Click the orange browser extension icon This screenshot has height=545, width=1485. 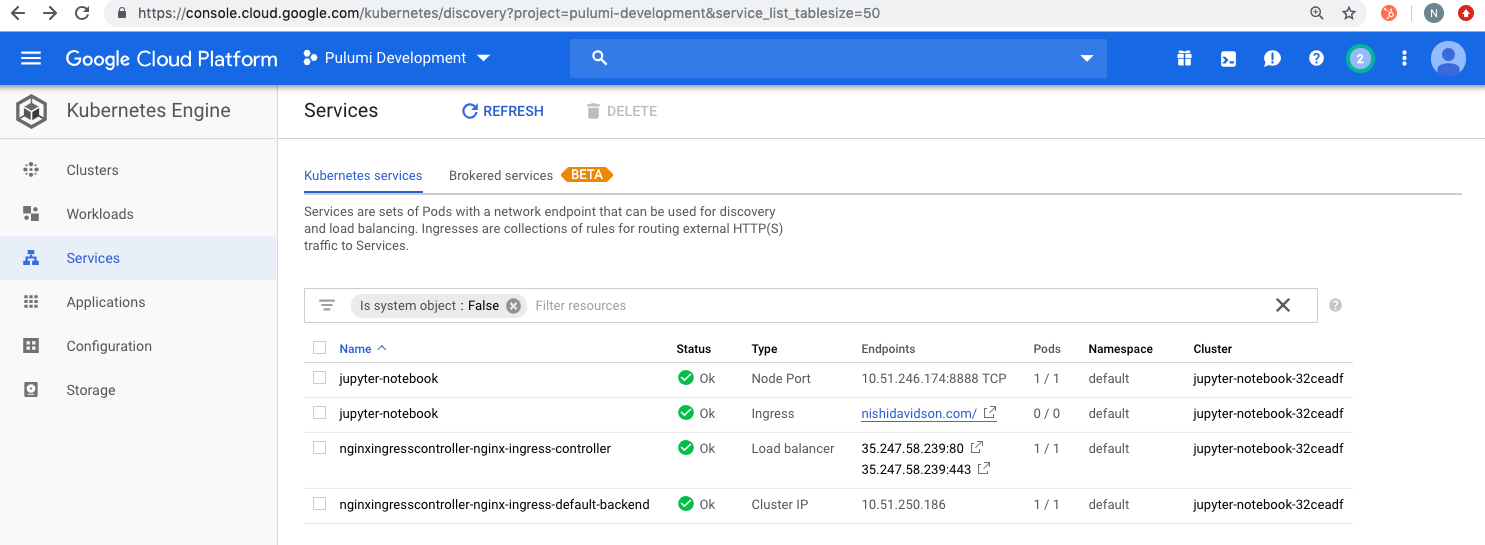(x=1389, y=14)
